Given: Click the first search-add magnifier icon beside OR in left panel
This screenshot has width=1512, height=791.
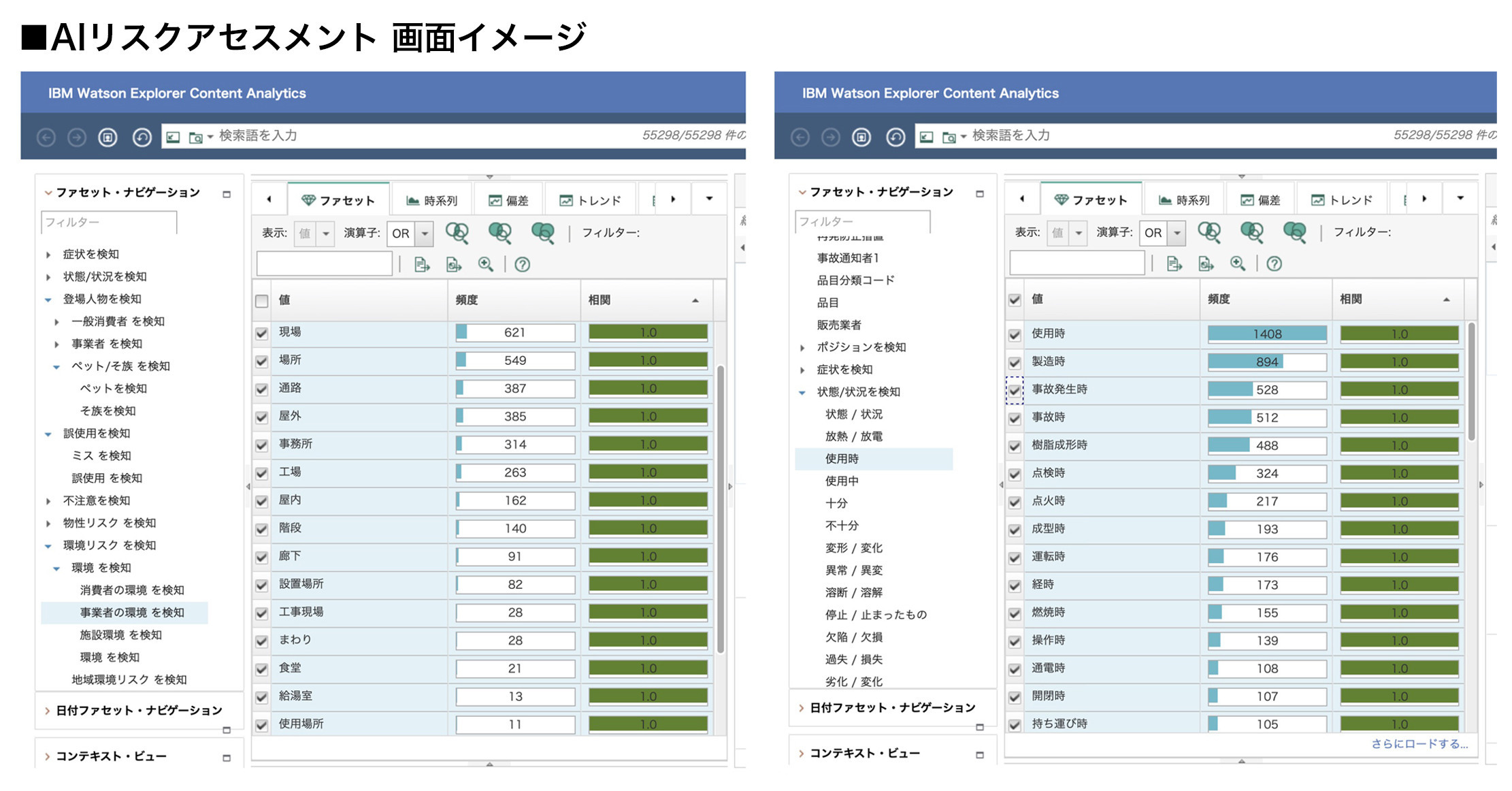Looking at the screenshot, I should (457, 233).
